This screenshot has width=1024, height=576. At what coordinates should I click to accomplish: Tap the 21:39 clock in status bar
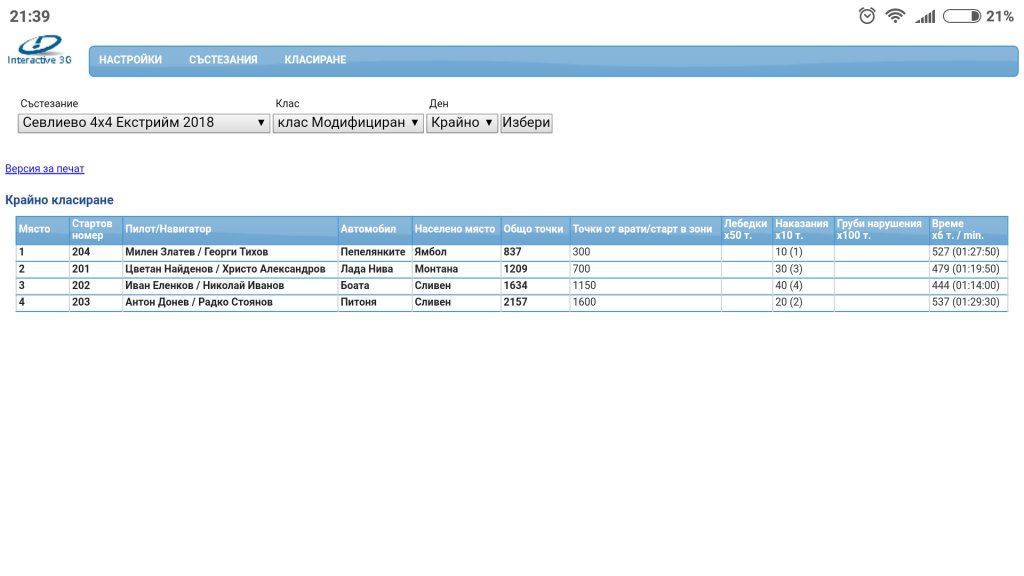(29, 16)
